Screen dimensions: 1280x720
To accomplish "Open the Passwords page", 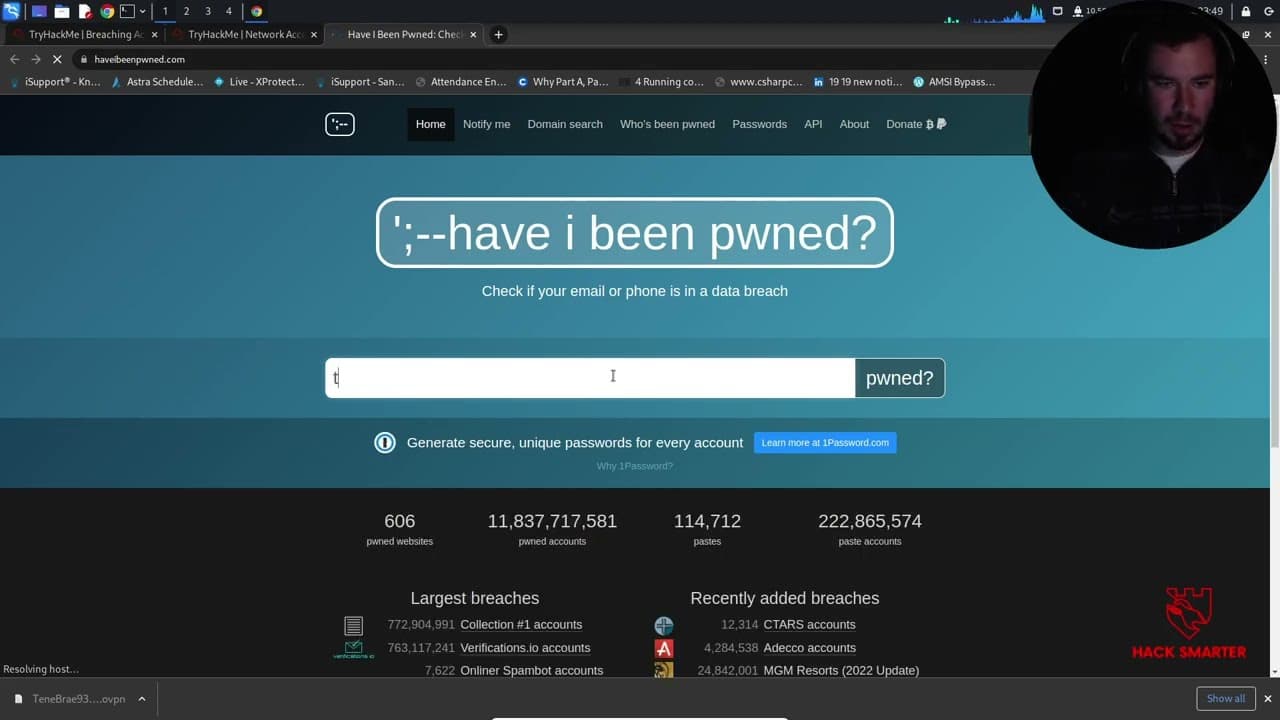I will coord(759,124).
